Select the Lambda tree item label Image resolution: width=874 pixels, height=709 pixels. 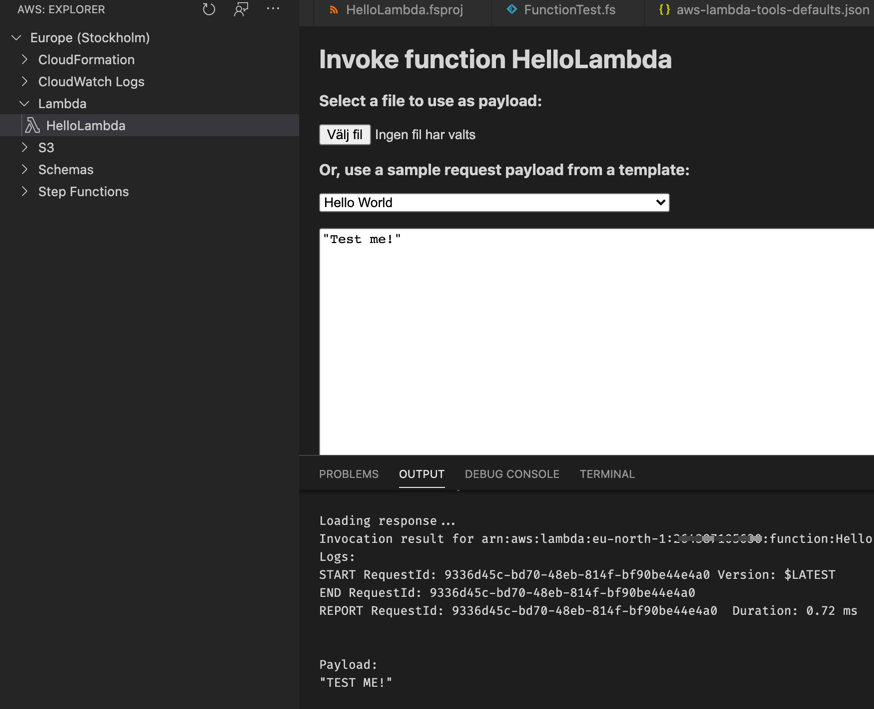click(x=62, y=104)
